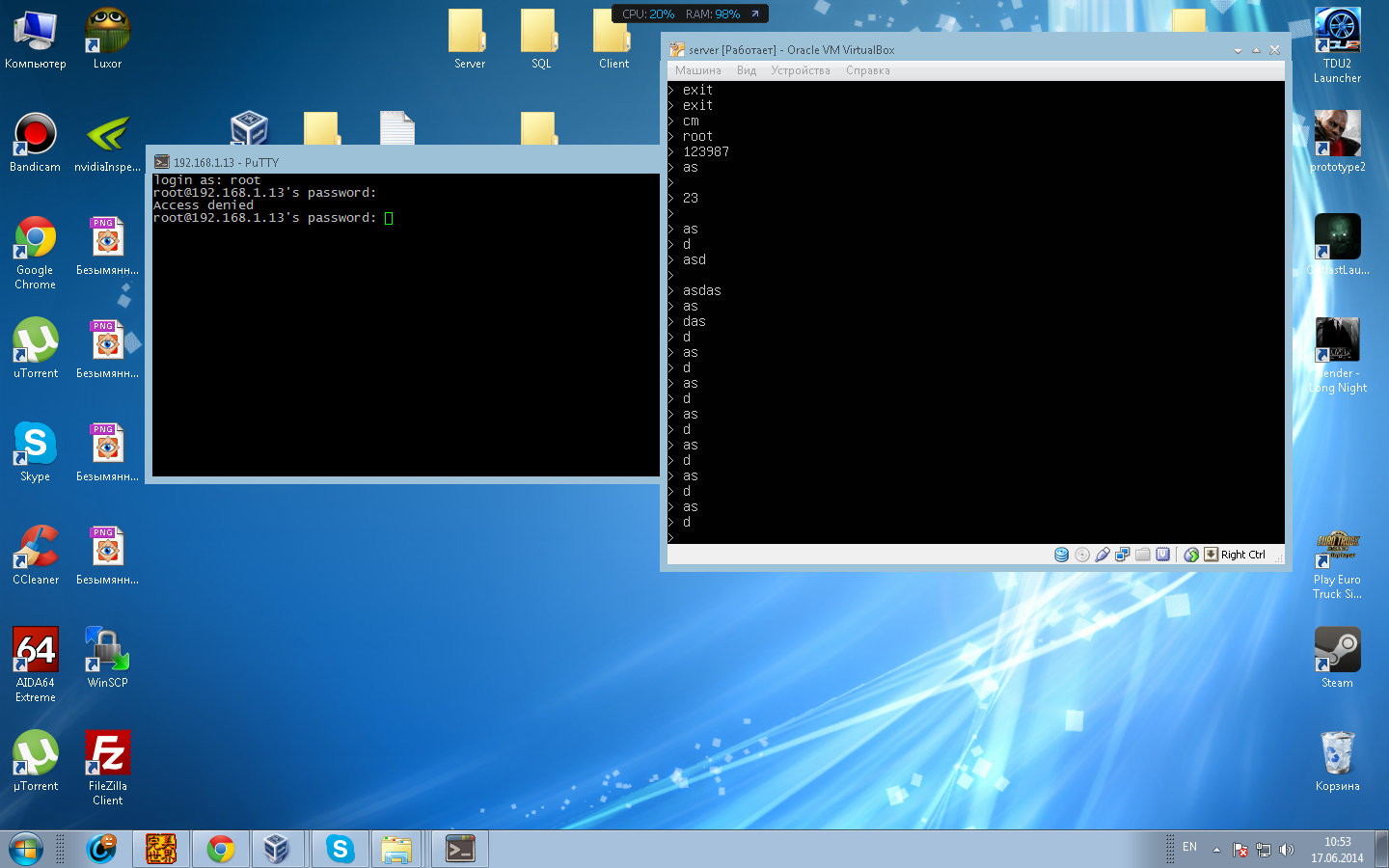1389x868 pixels.
Task: Open Вид menu in VirtualBox window
Action: 747,70
